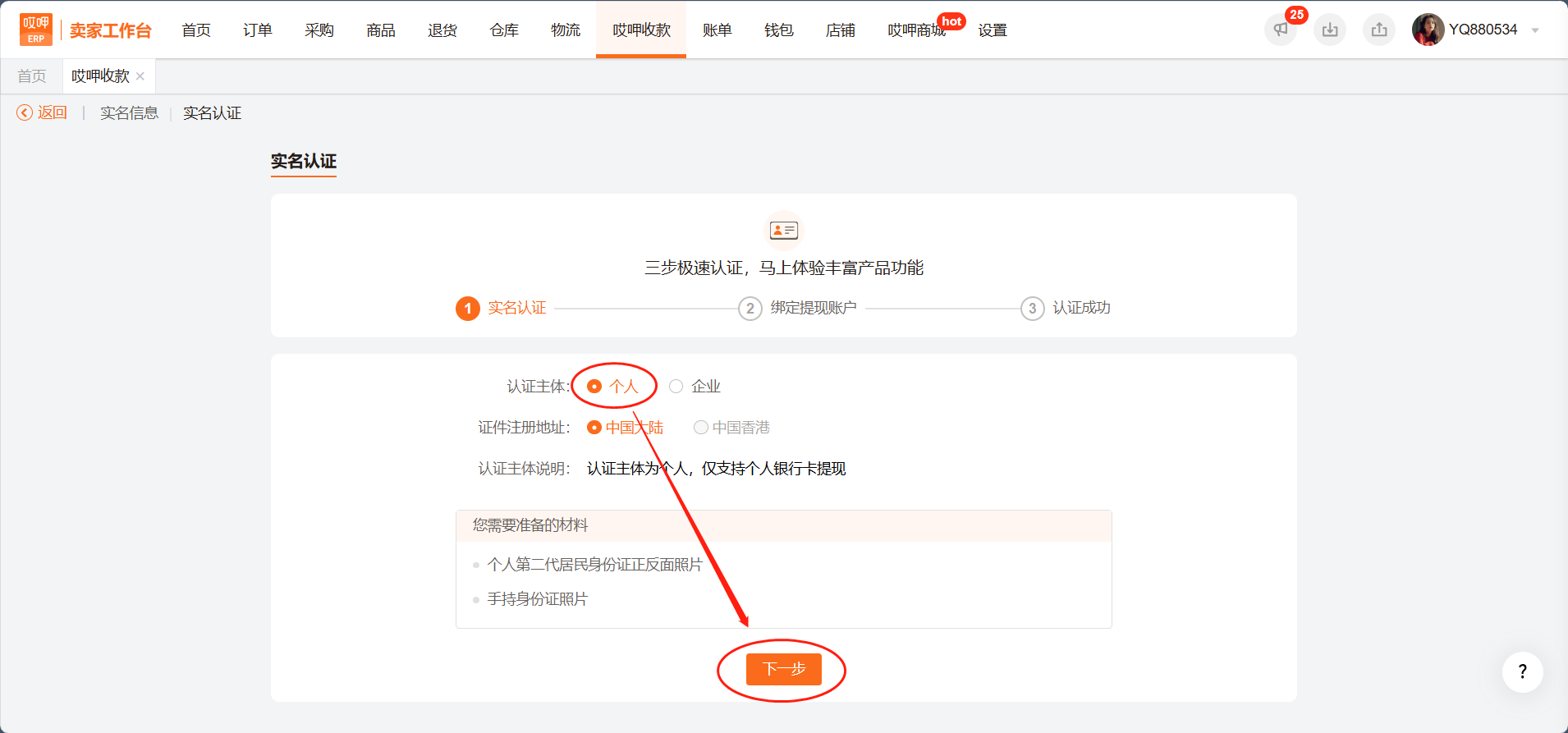1568x733 pixels.
Task: Close the 哎呷收款 page tab
Action: click(x=140, y=76)
